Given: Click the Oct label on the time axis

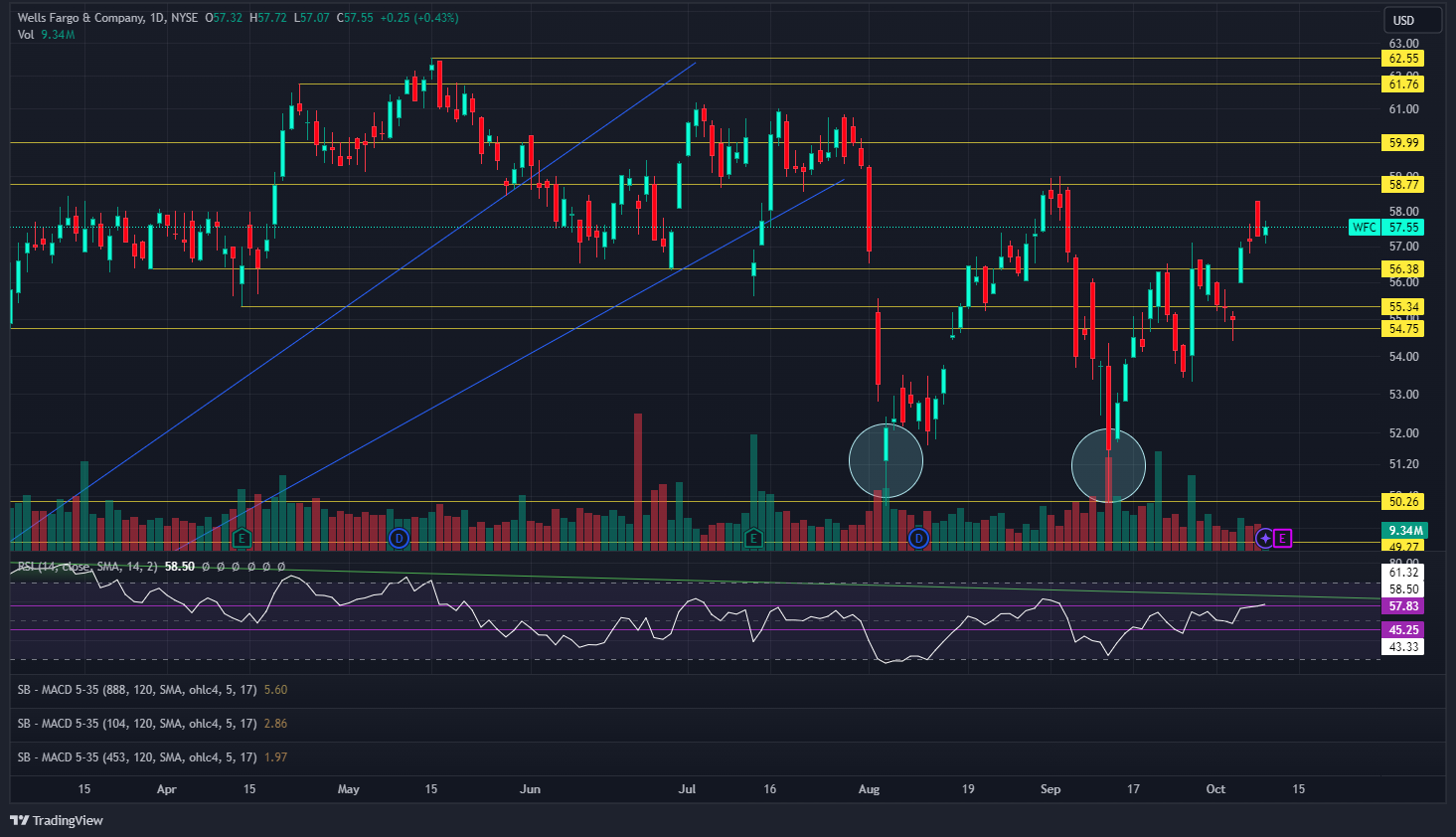Looking at the screenshot, I should coord(1215,789).
